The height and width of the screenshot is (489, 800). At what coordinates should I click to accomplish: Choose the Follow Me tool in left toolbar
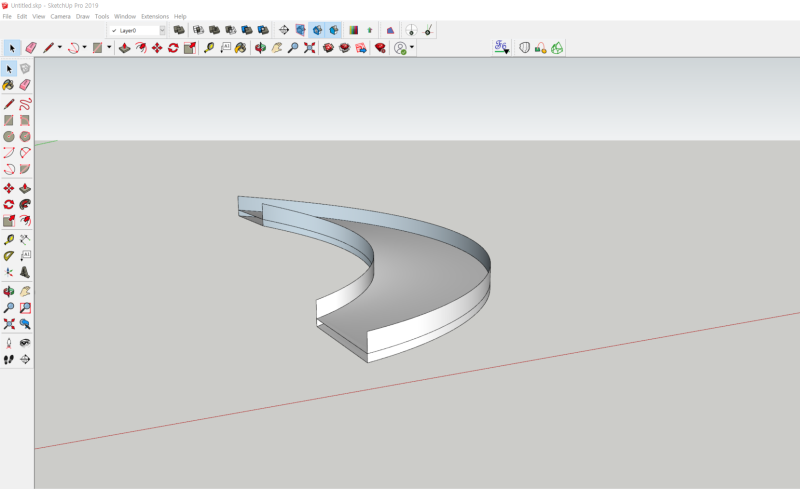tap(25, 205)
